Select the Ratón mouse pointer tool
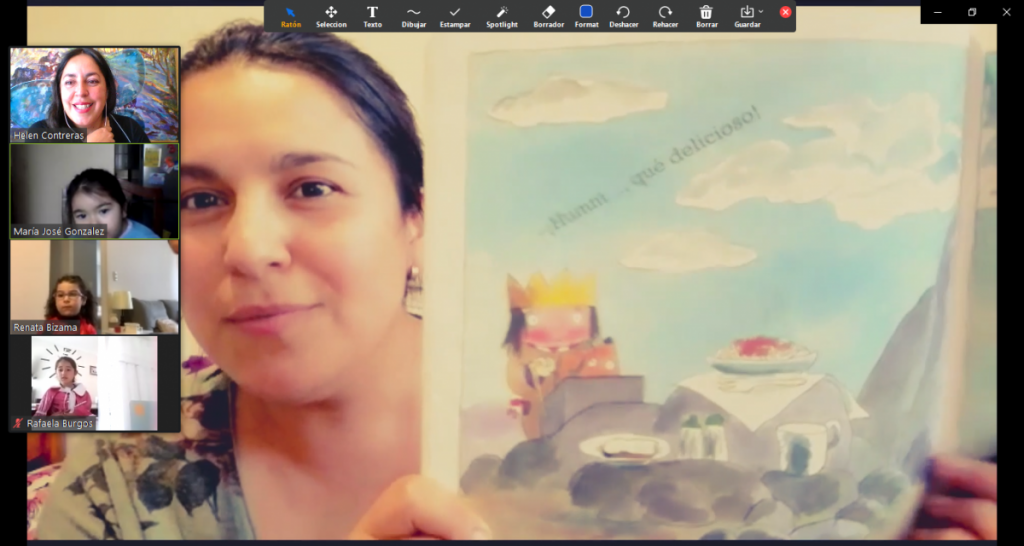The height and width of the screenshot is (546, 1024). 291,16
